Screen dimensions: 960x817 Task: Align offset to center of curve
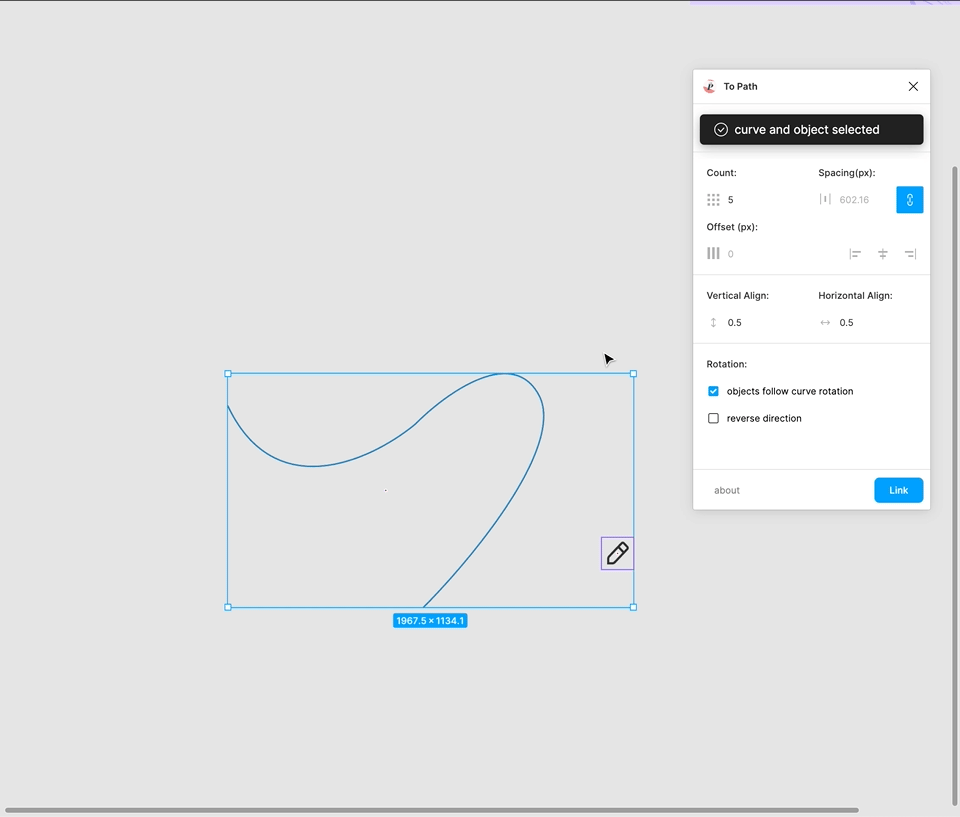[882, 254]
